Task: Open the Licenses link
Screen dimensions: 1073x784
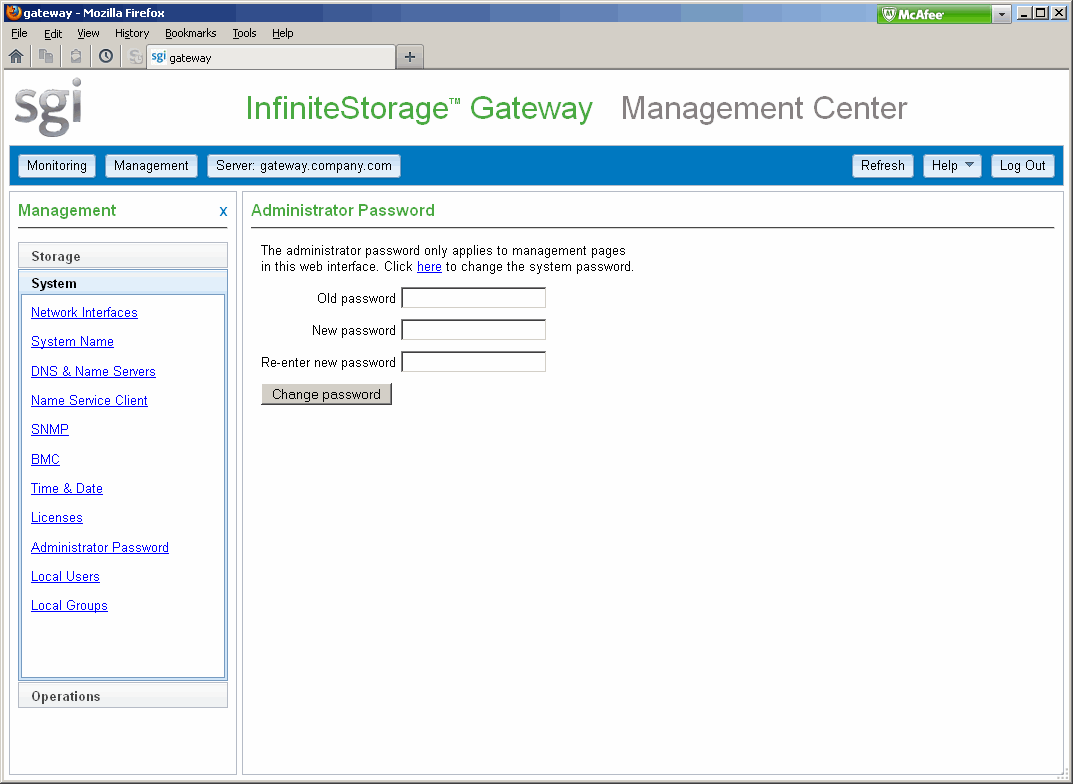Action: (57, 518)
